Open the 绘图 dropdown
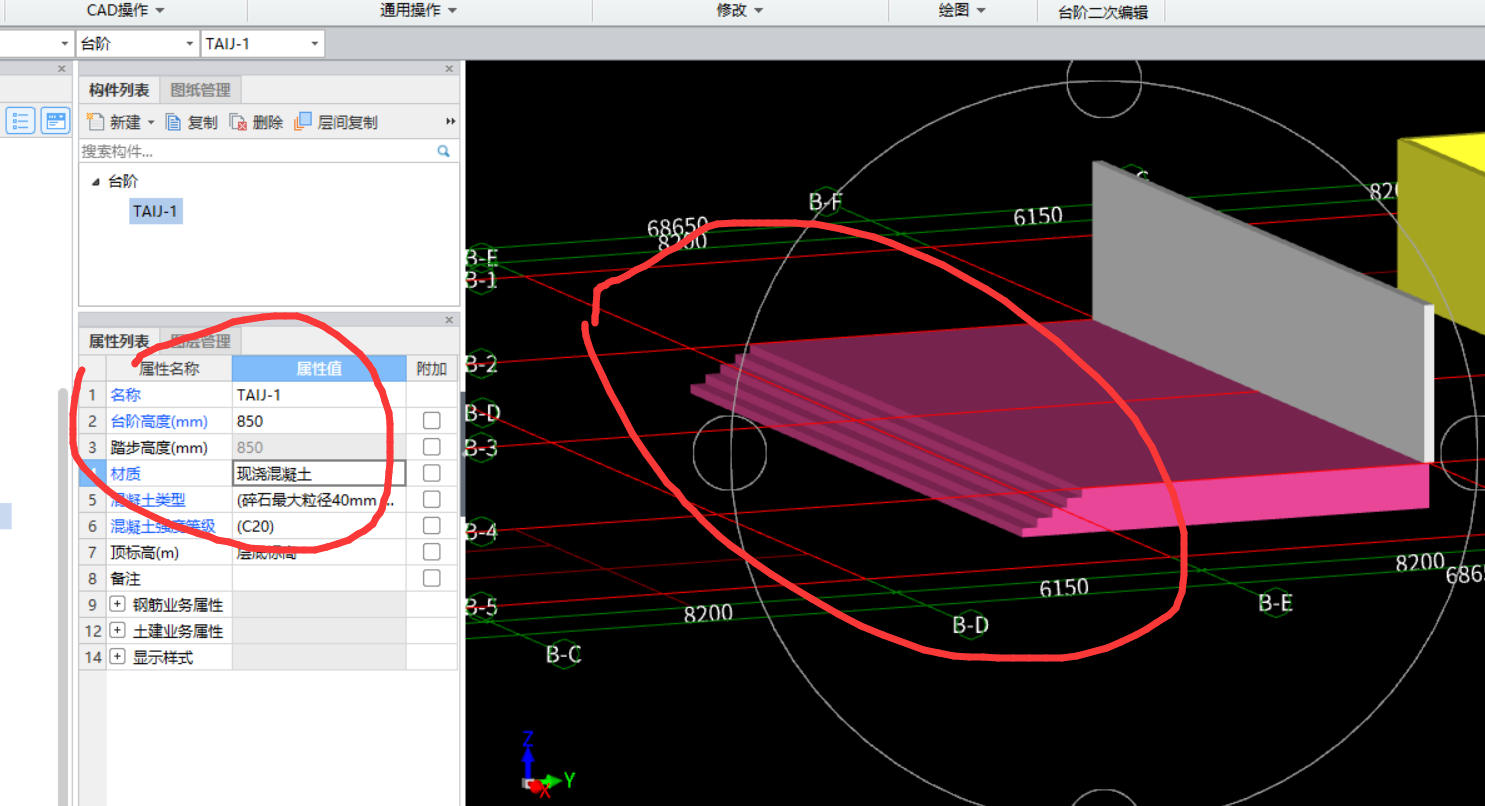The image size is (1485, 806). pyautogui.click(x=962, y=10)
